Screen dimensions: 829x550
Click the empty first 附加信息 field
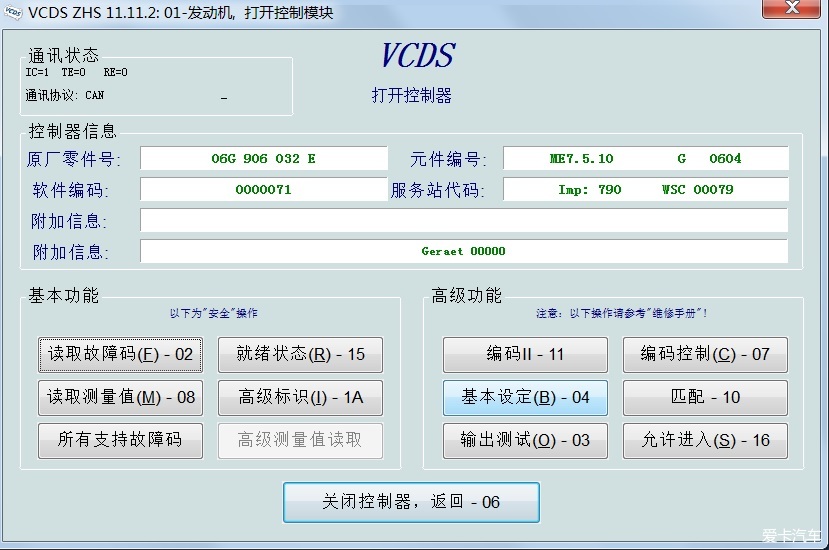click(464, 221)
